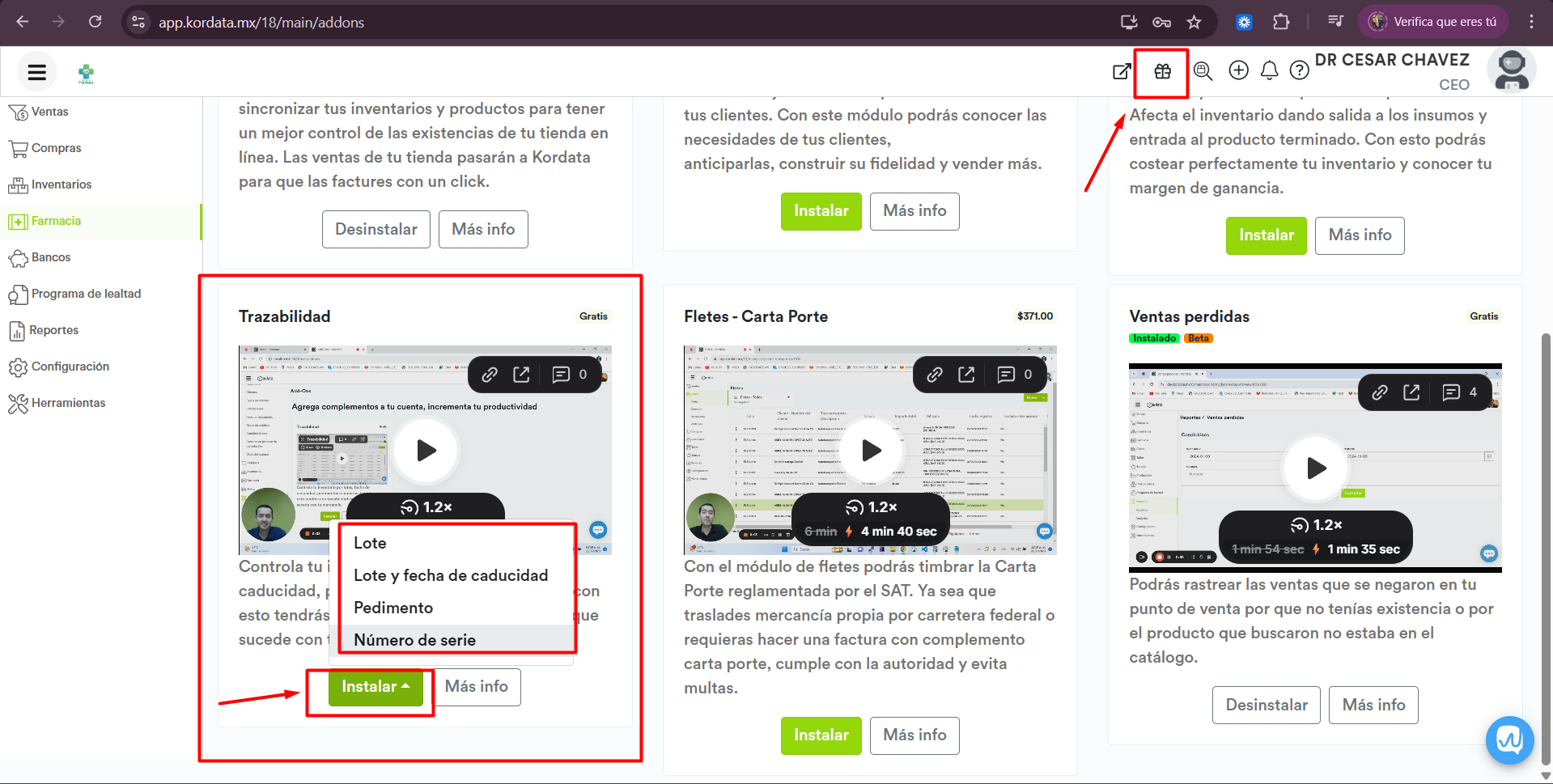1553x784 pixels.
Task: Select "Lote y fecha de caducidad" option
Action: 451,575
